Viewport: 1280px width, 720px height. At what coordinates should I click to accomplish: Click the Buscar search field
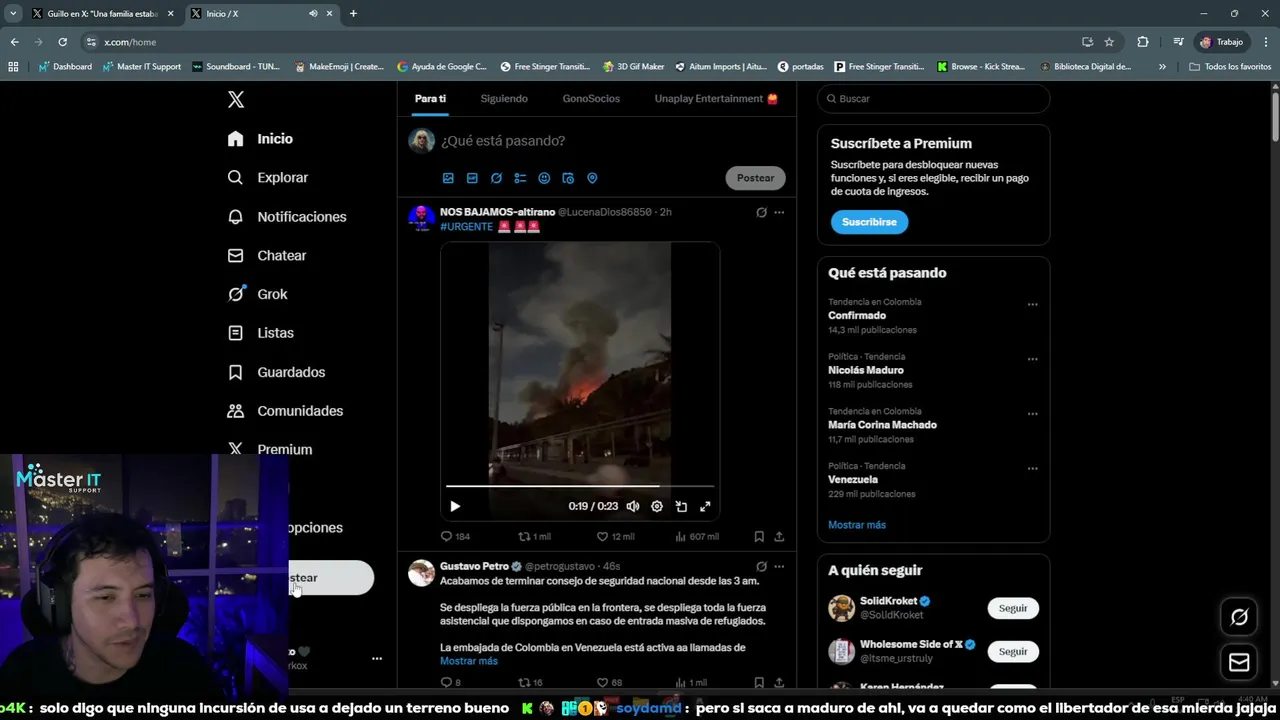coord(933,99)
